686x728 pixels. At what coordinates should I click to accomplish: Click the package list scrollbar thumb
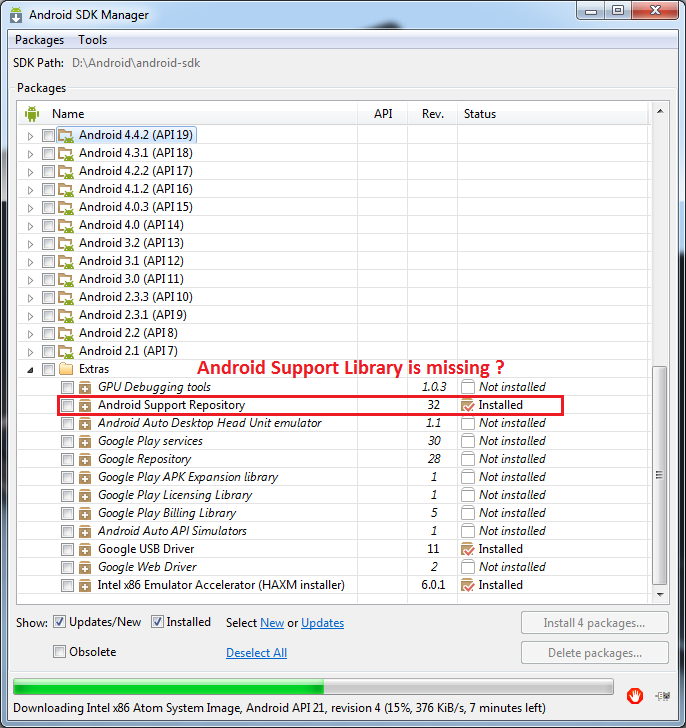(x=659, y=475)
